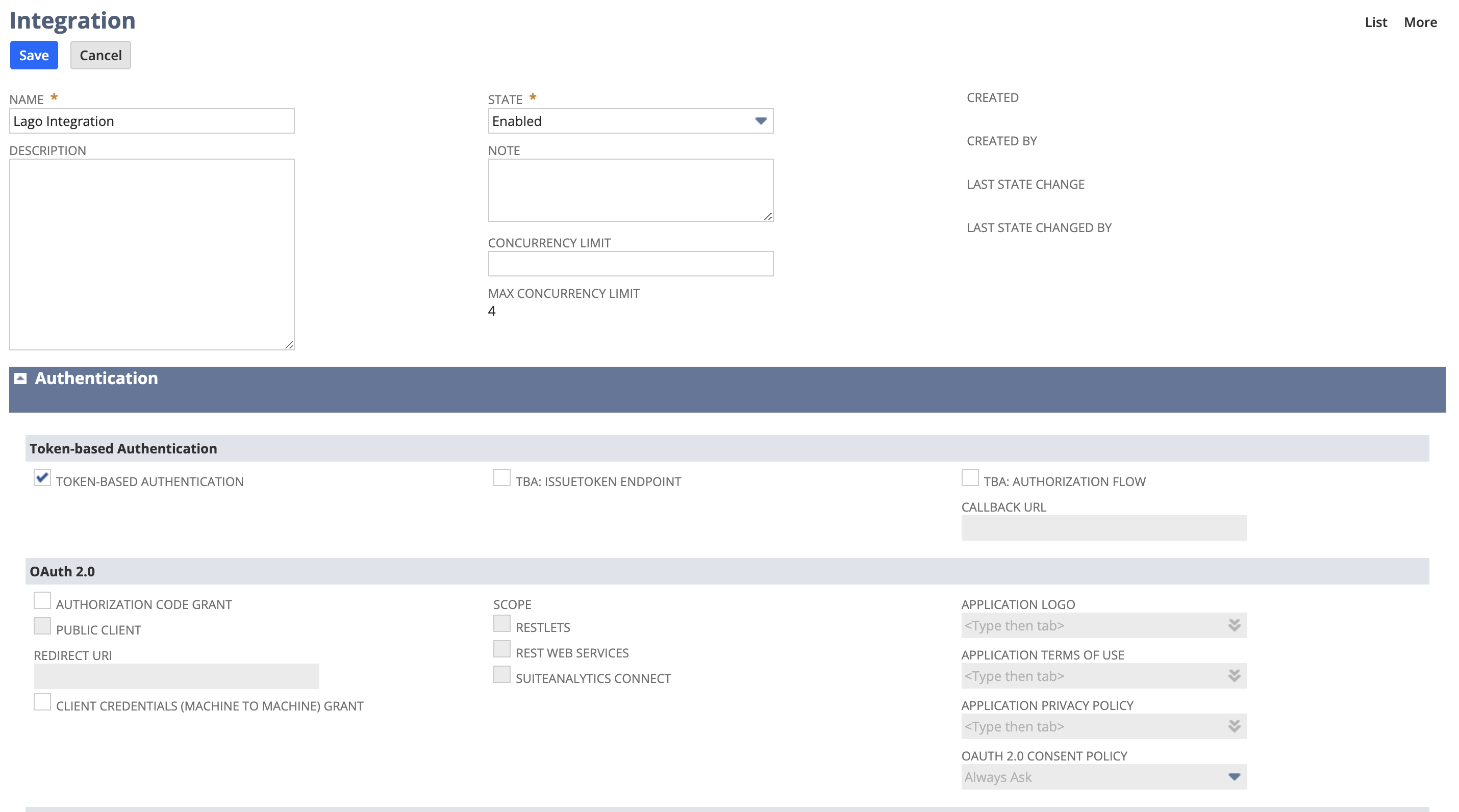Click the Note textarea resize handle

click(767, 216)
